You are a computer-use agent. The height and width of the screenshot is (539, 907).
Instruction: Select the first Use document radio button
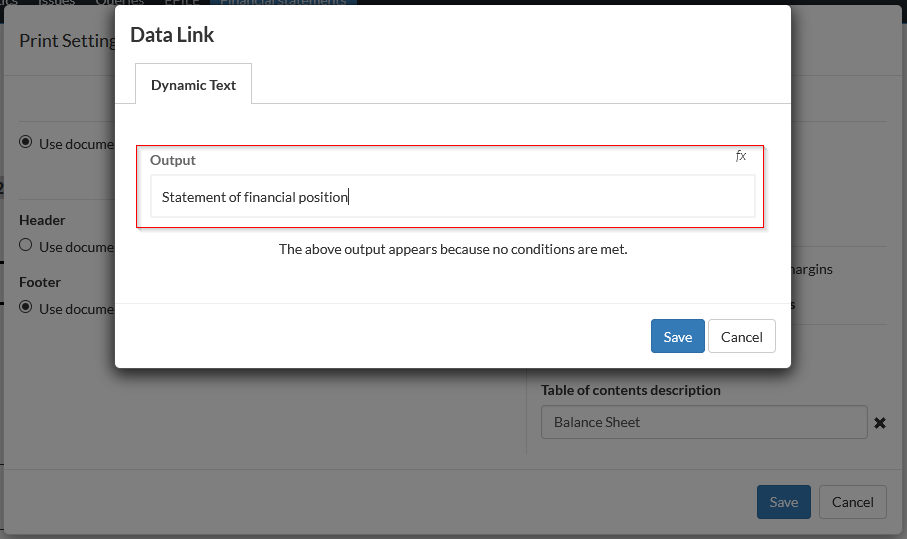point(26,142)
